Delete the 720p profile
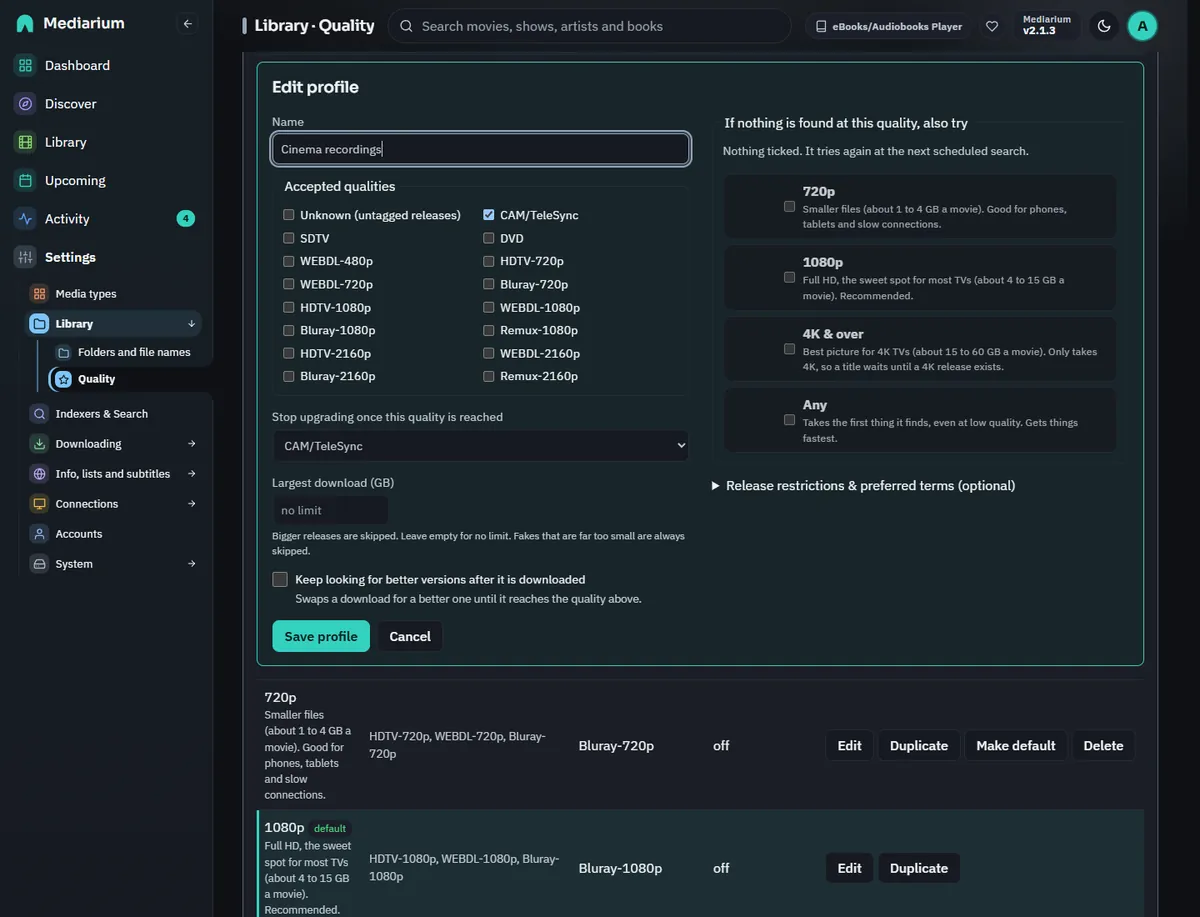1200x917 pixels. pos(1103,746)
